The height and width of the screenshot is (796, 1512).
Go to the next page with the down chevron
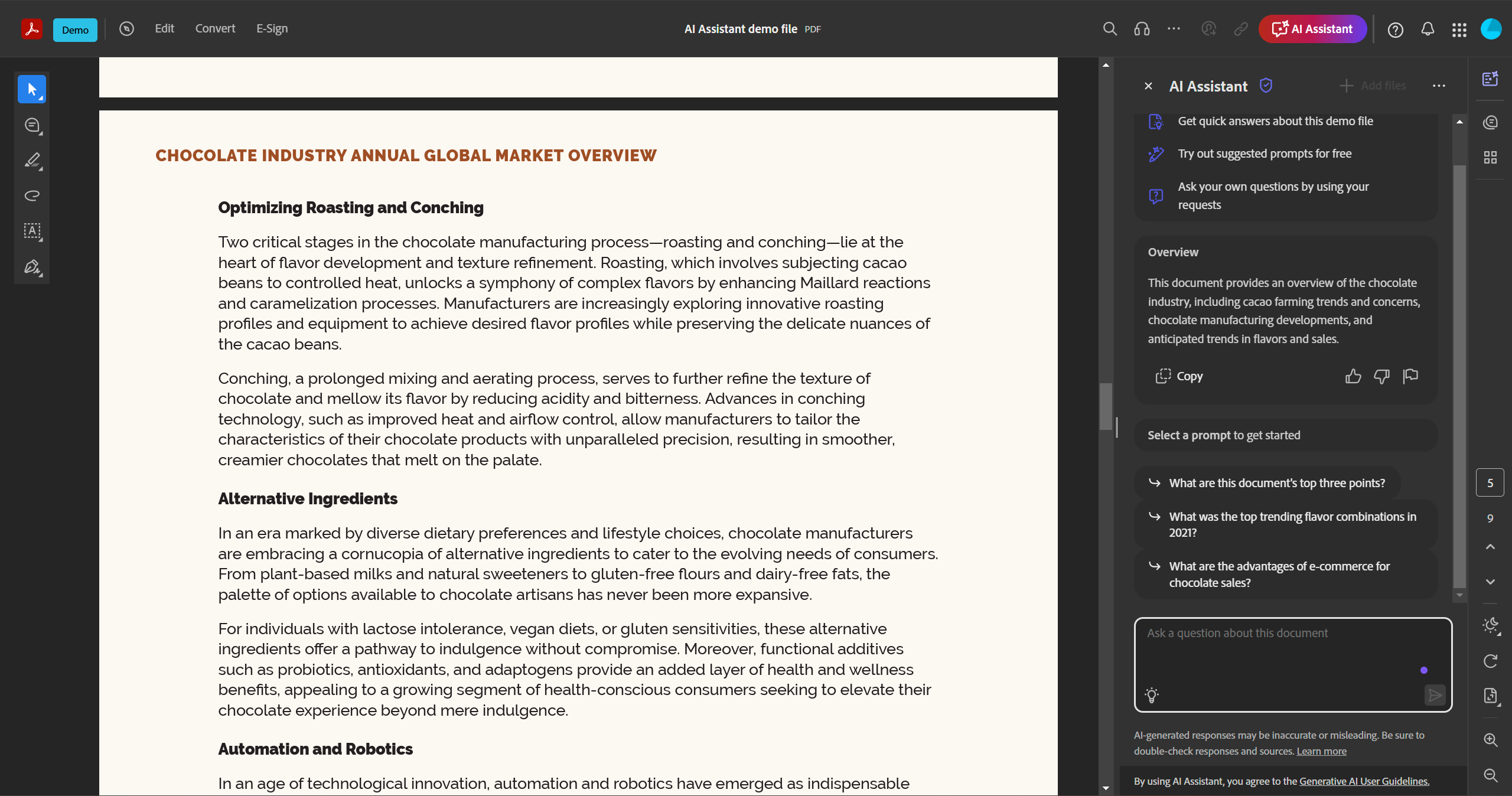click(x=1490, y=582)
